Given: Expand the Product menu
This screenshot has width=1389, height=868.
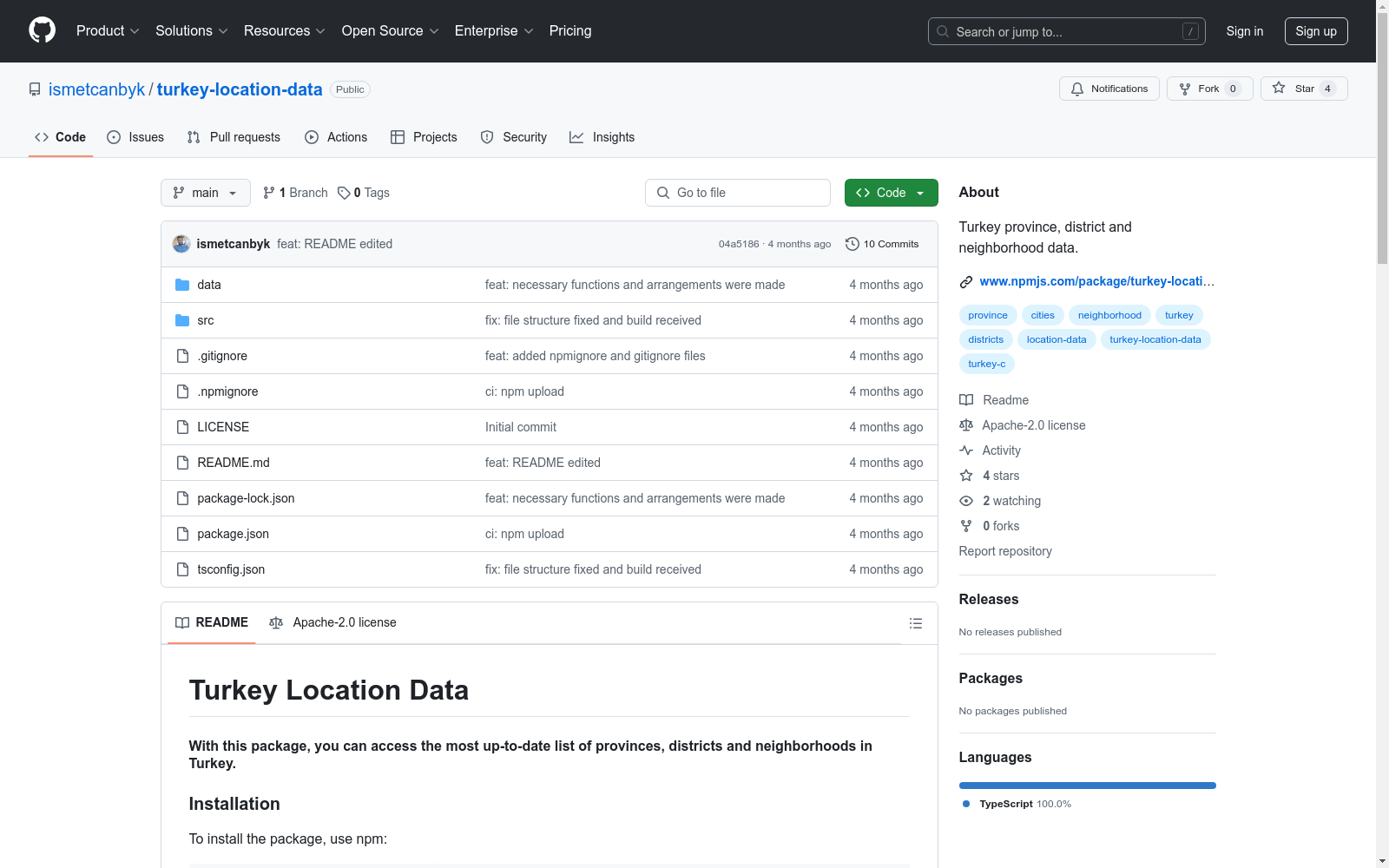Looking at the screenshot, I should [108, 31].
